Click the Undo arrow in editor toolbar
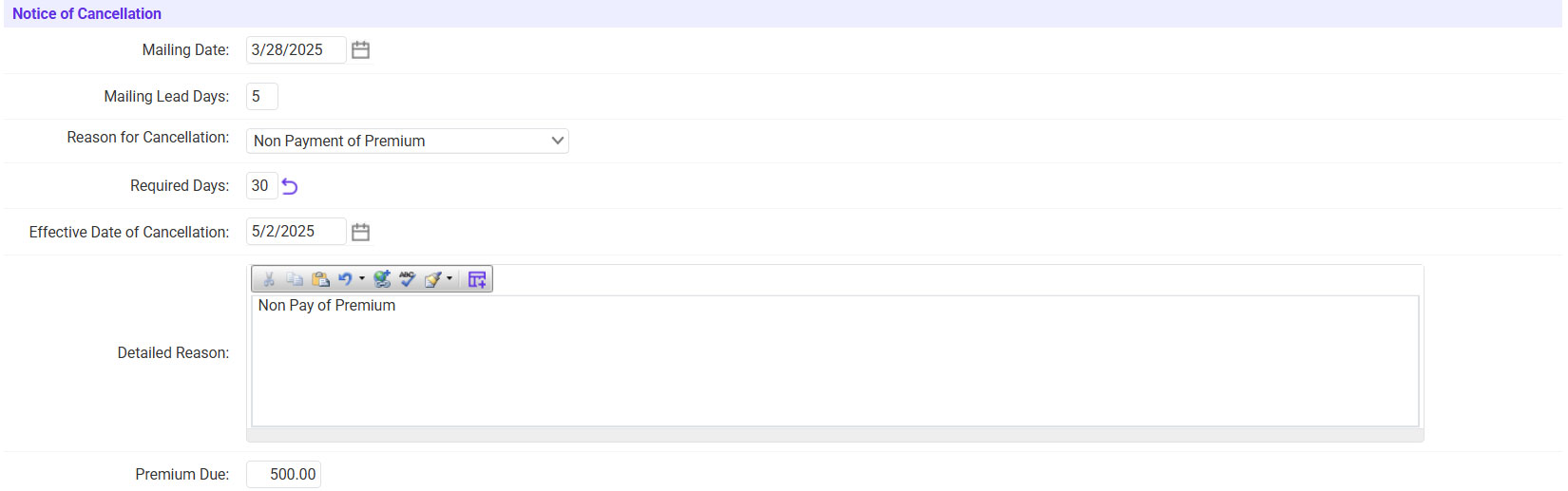This screenshot has height=491, width=1568. [345, 279]
